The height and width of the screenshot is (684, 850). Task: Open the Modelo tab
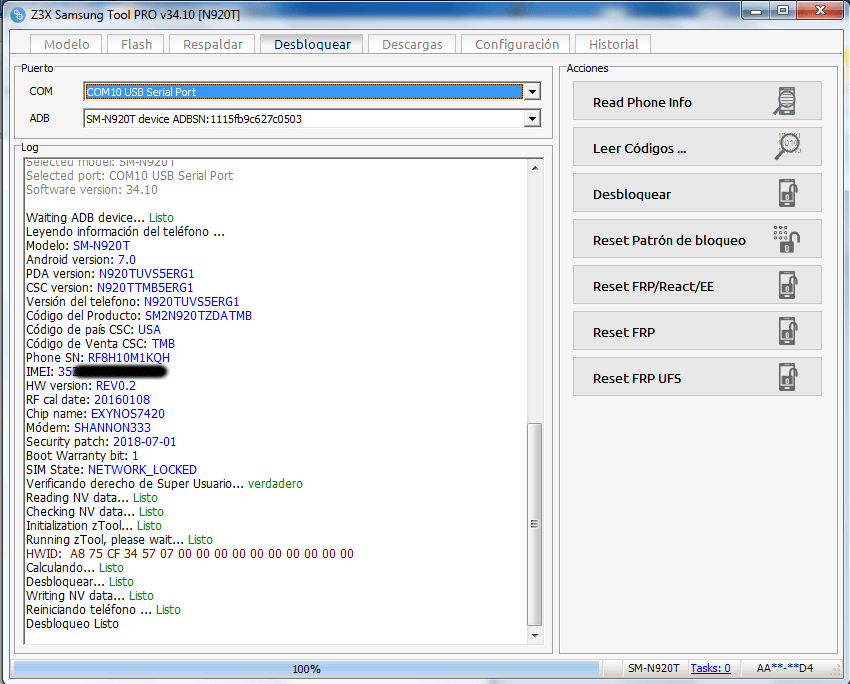coord(67,44)
